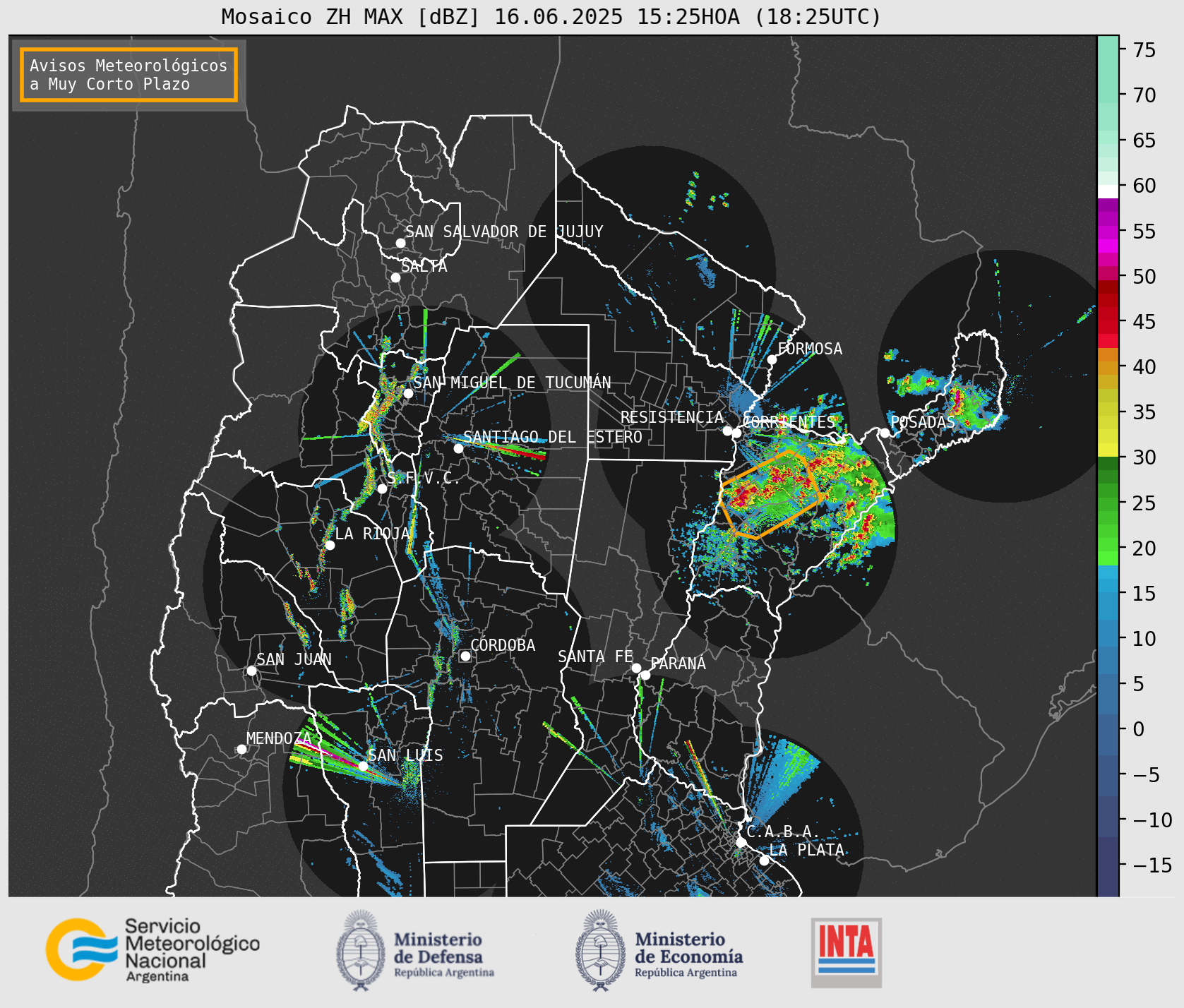
Task: Click the Ministerio de Defensa logo
Action: [415, 950]
